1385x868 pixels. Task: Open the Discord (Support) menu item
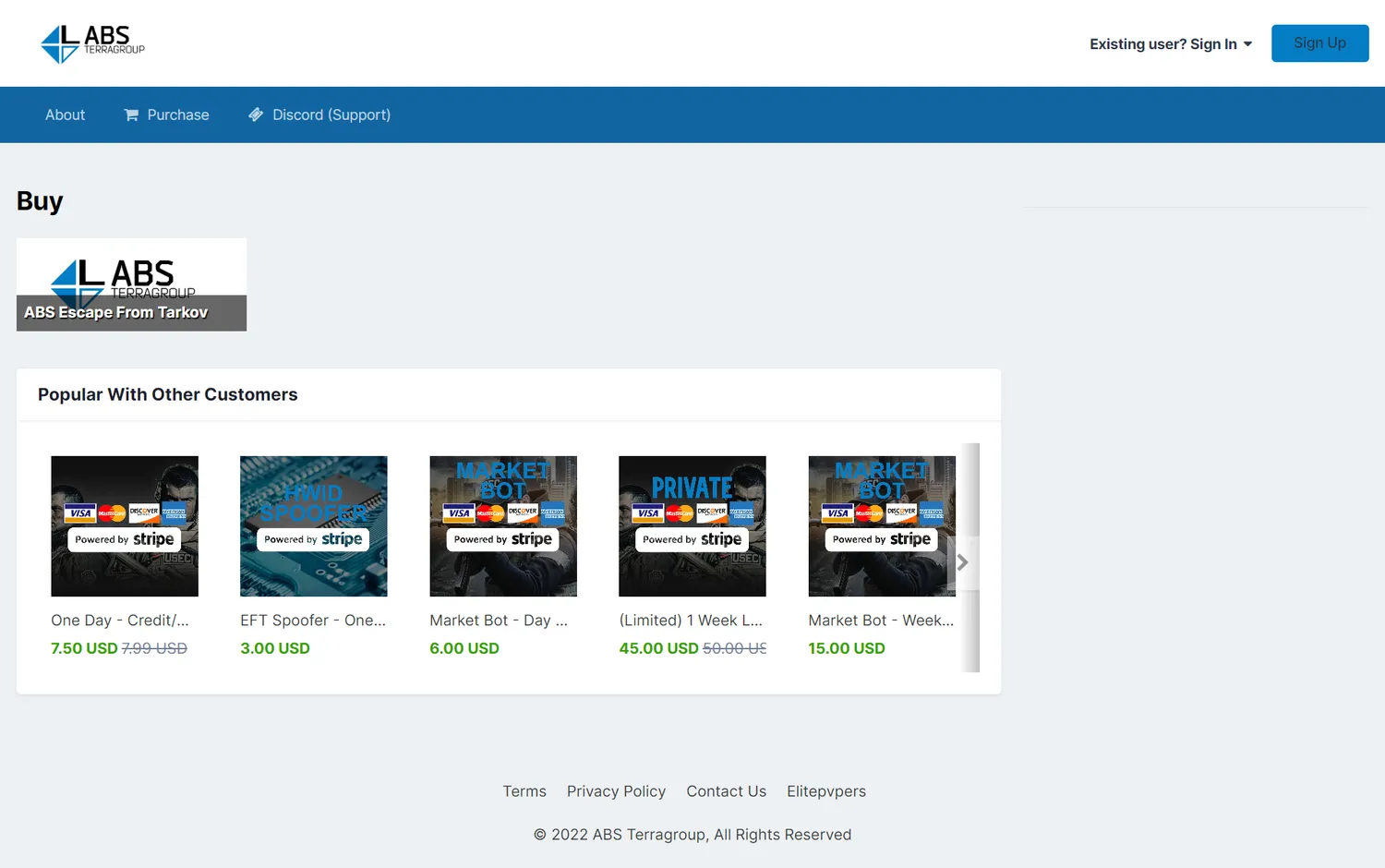pyautogui.click(x=319, y=115)
